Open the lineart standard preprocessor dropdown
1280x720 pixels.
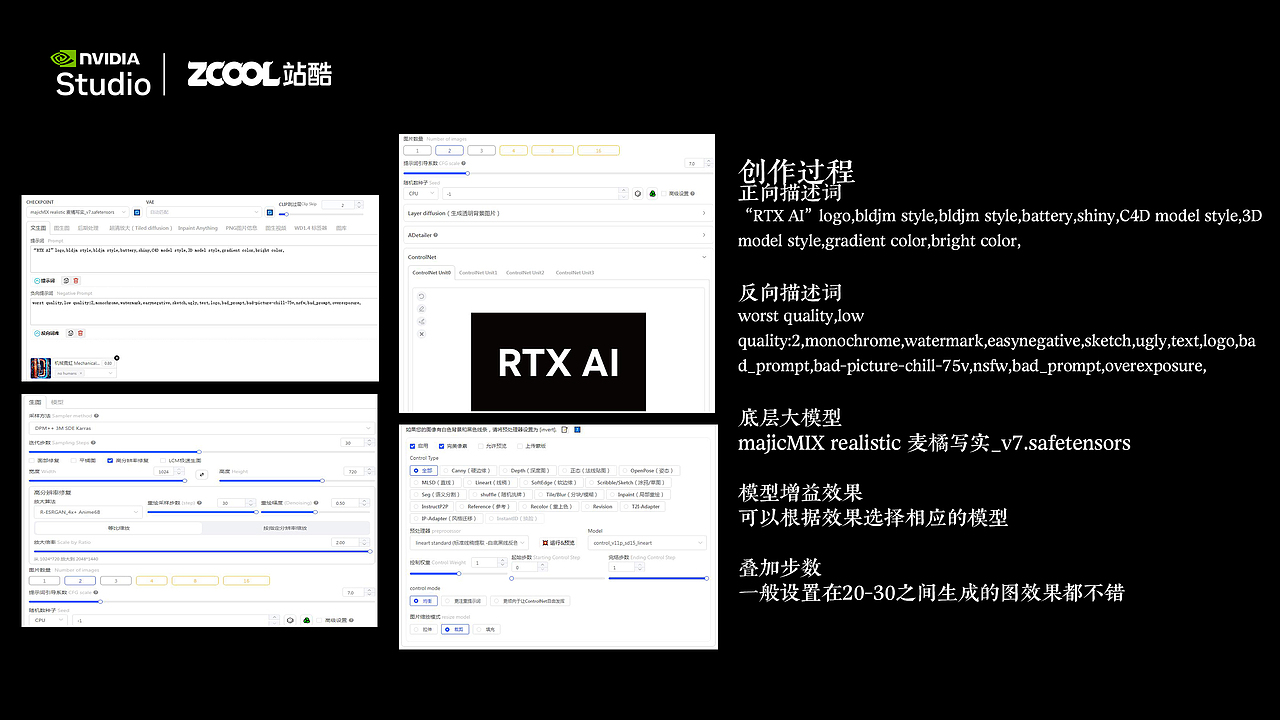[x=469, y=543]
